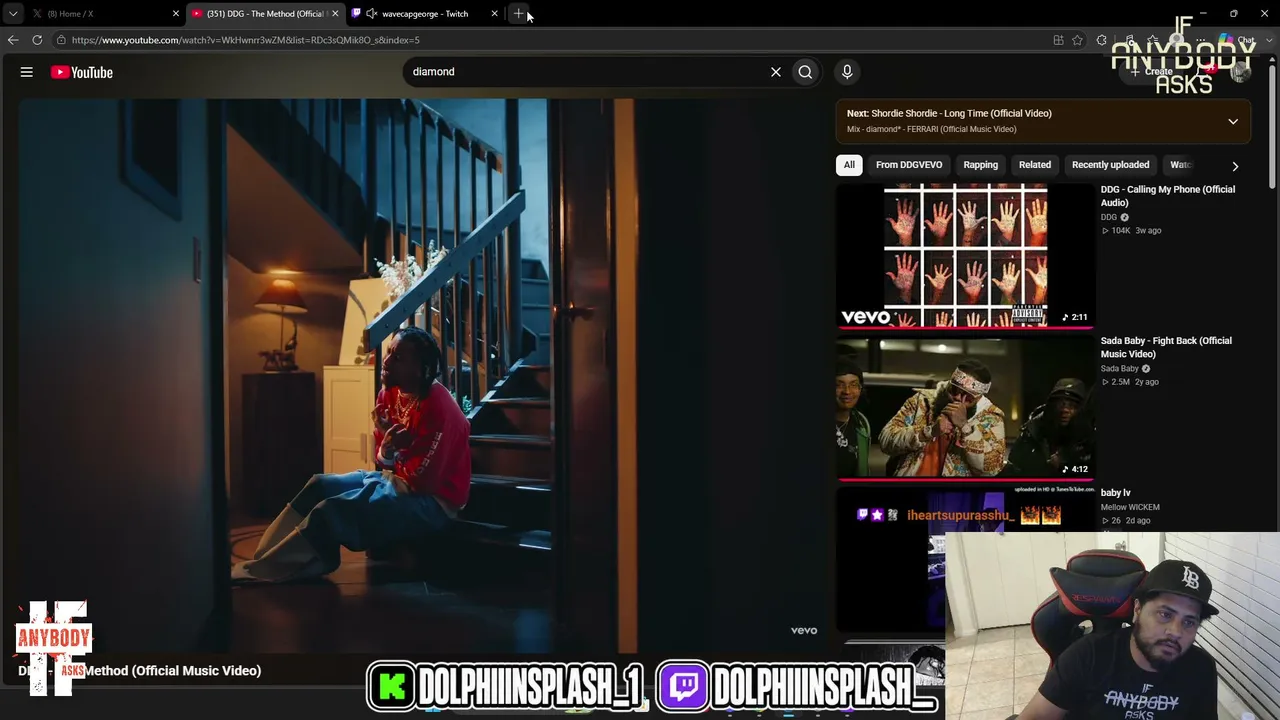Visit the Sada Baby channel link
The width and height of the screenshot is (1280, 720).
pos(1120,369)
